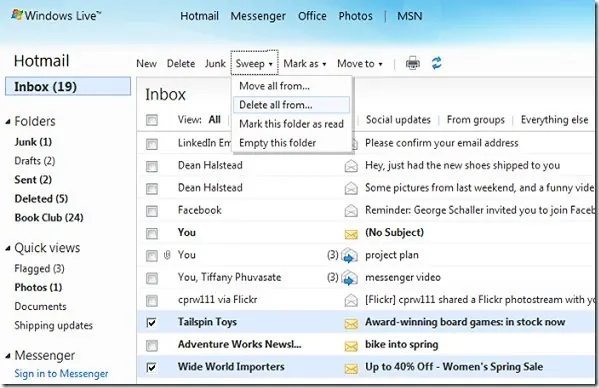Open the Mark as dropdown
The width and height of the screenshot is (599, 388).
[x=305, y=63]
